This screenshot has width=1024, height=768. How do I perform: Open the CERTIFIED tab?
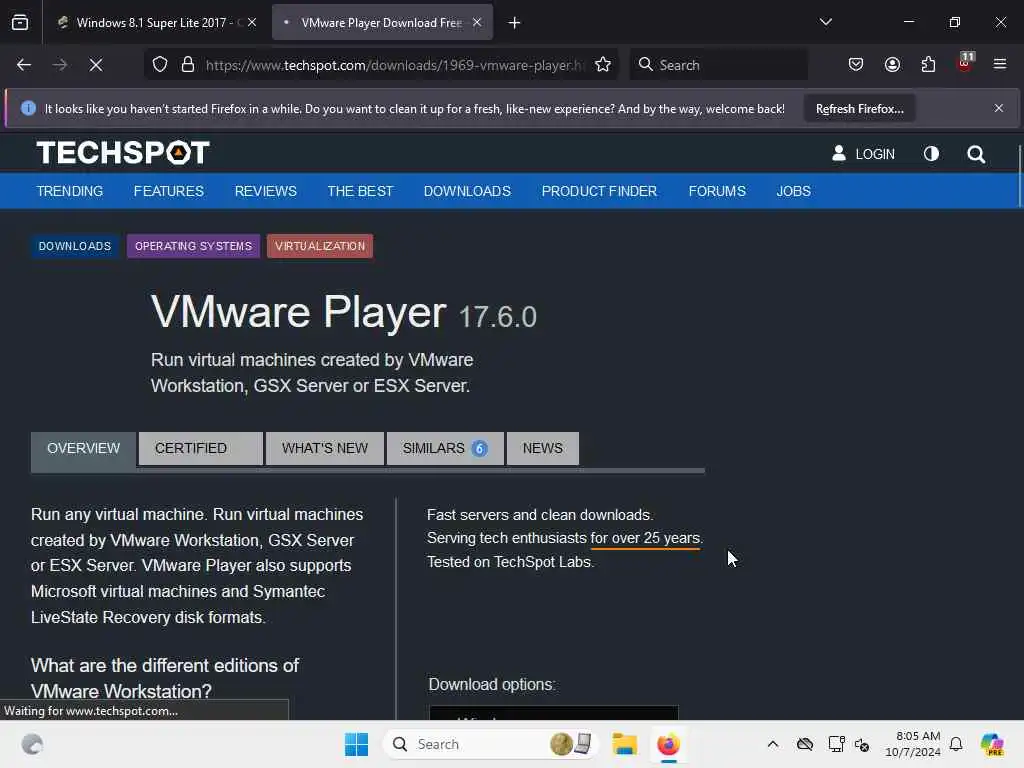point(200,449)
